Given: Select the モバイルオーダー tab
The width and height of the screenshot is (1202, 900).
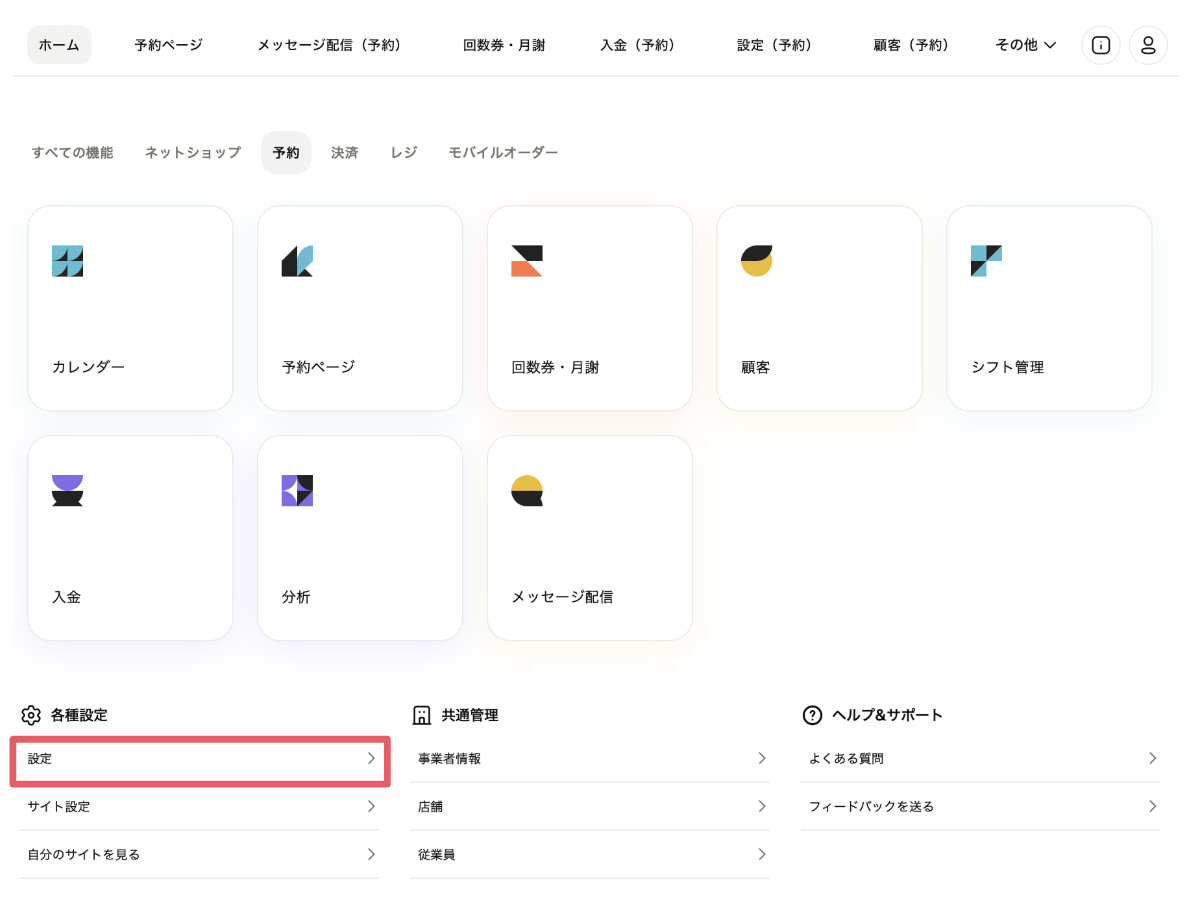Looking at the screenshot, I should click(x=503, y=153).
